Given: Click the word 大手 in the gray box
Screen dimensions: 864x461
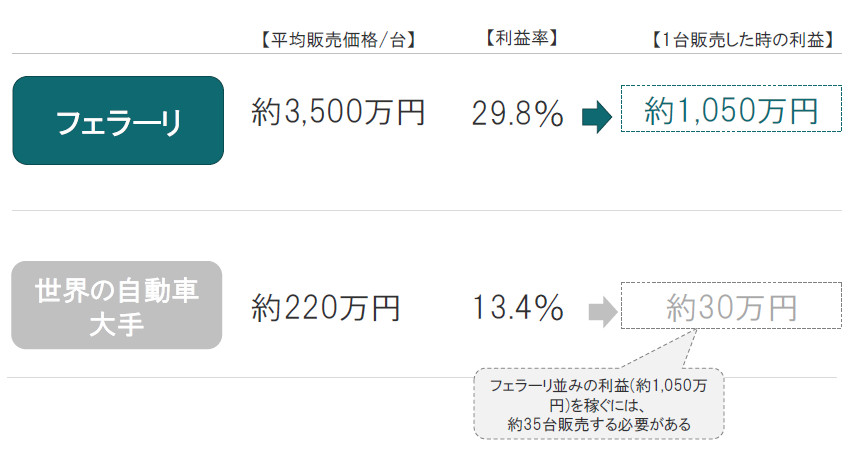Looking at the screenshot, I should point(117,324).
